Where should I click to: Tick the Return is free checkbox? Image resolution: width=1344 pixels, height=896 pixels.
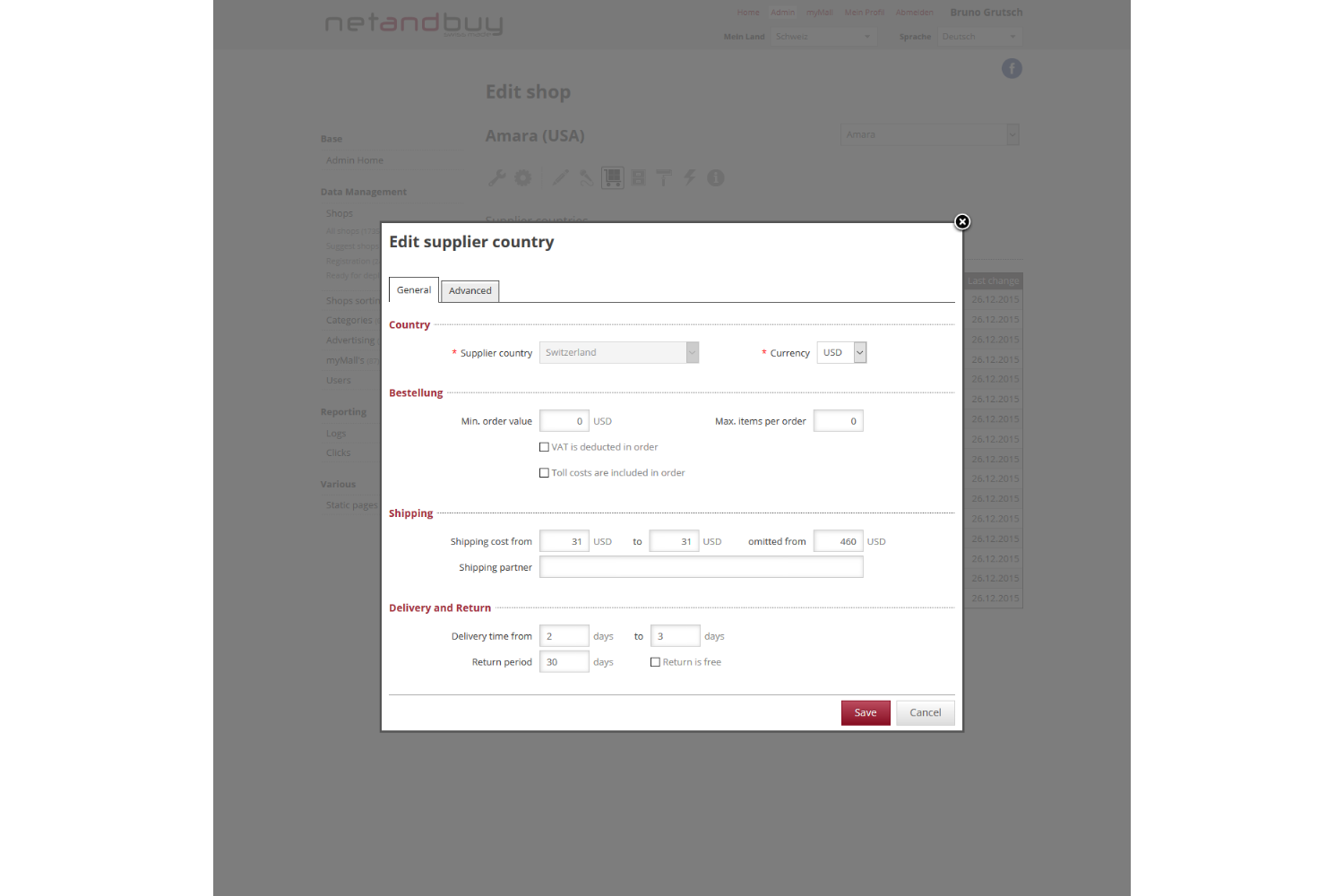click(655, 662)
